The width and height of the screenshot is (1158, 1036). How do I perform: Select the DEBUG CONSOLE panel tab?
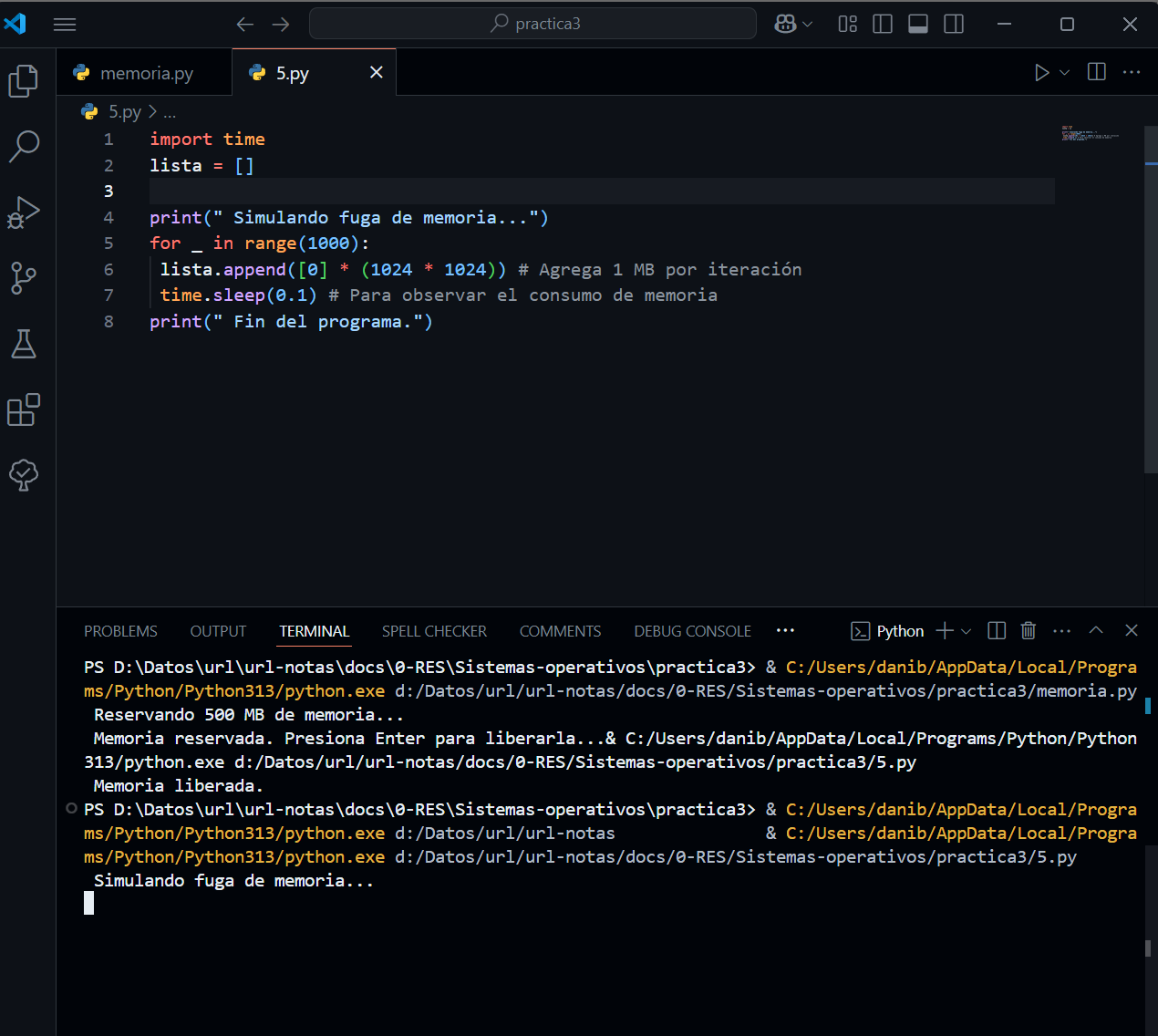point(692,631)
